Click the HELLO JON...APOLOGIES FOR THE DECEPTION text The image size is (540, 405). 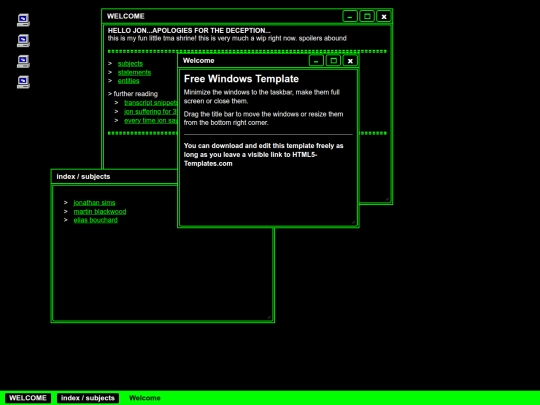pos(189,30)
